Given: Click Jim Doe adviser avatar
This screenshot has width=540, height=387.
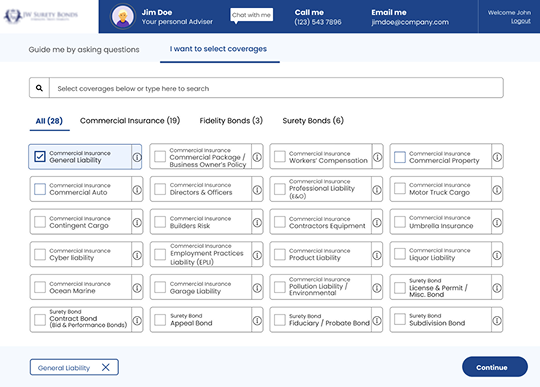Looking at the screenshot, I should pos(123,17).
